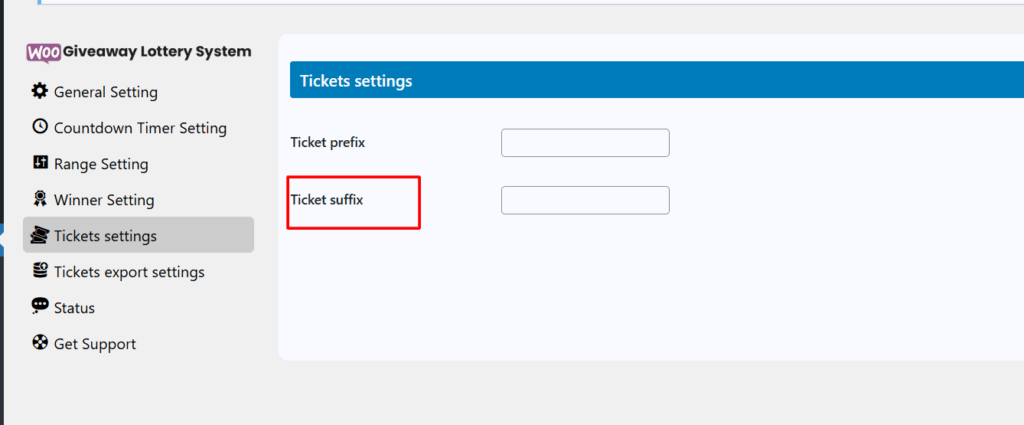This screenshot has height=425, width=1024.
Task: Click the coins icon for Tickets export
Action: coord(40,270)
